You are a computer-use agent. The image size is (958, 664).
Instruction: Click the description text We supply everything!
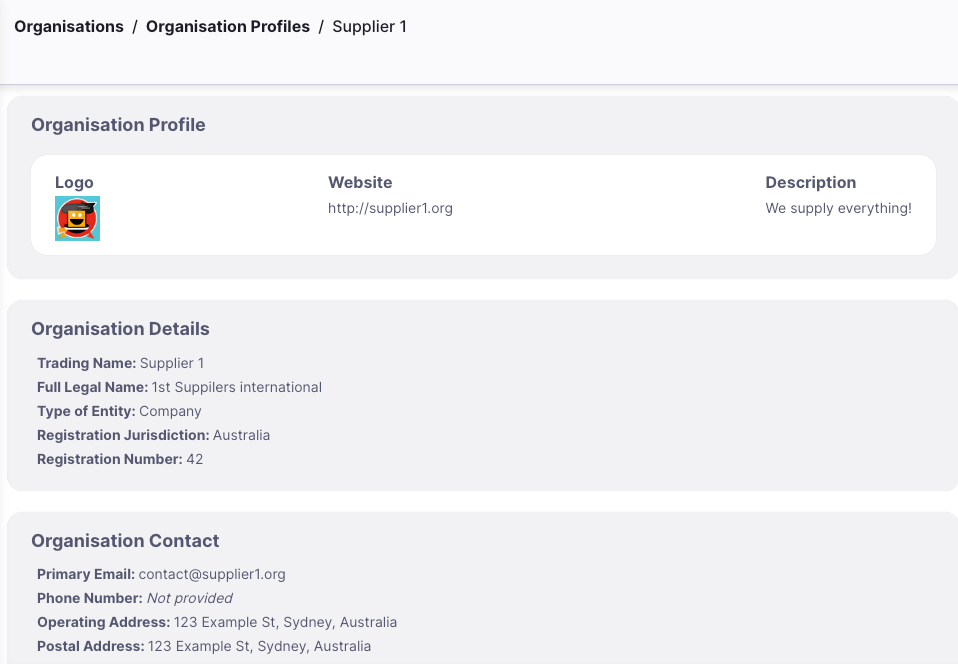[838, 208]
